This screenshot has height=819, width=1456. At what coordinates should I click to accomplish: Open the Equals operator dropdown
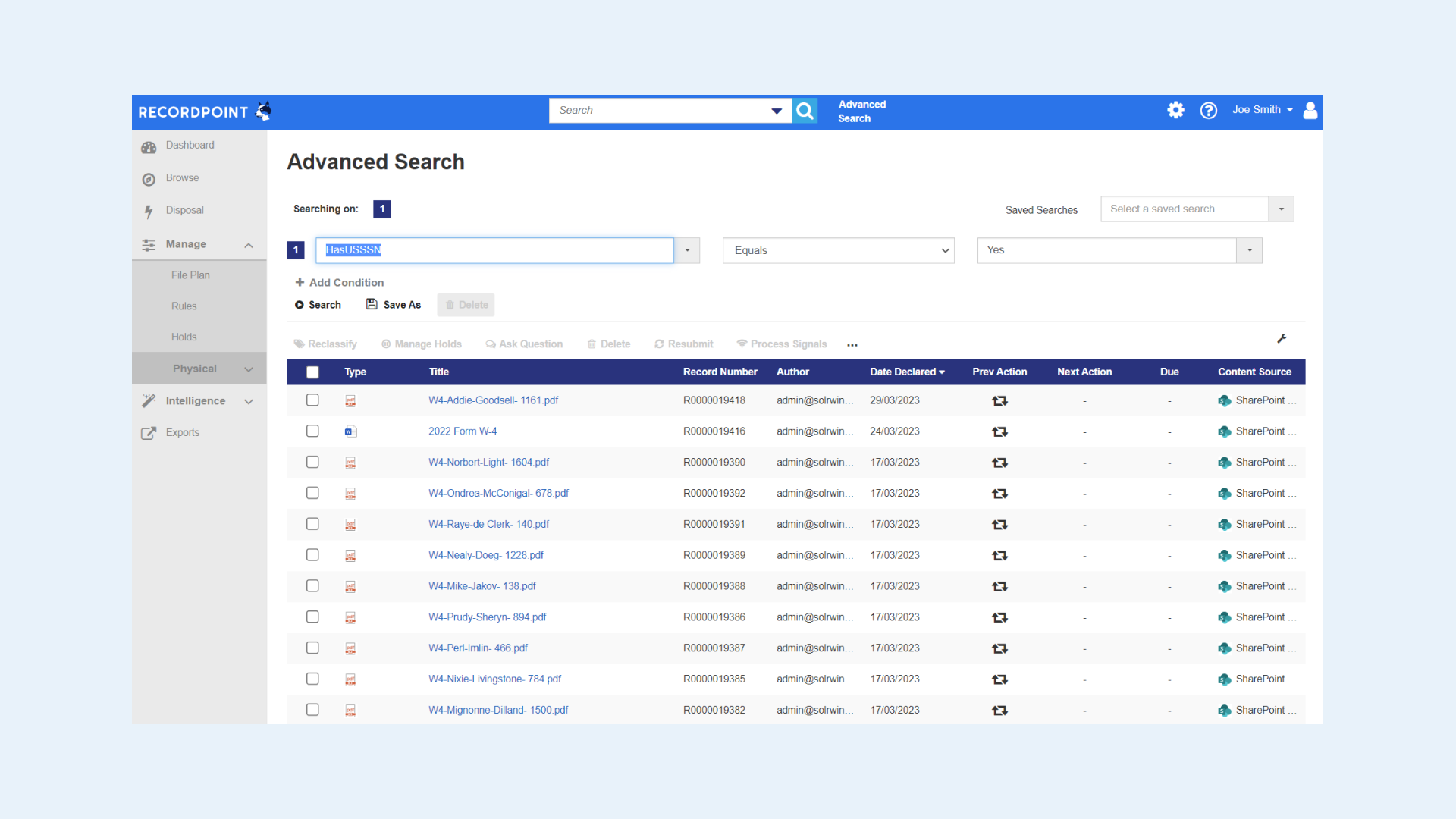(838, 251)
